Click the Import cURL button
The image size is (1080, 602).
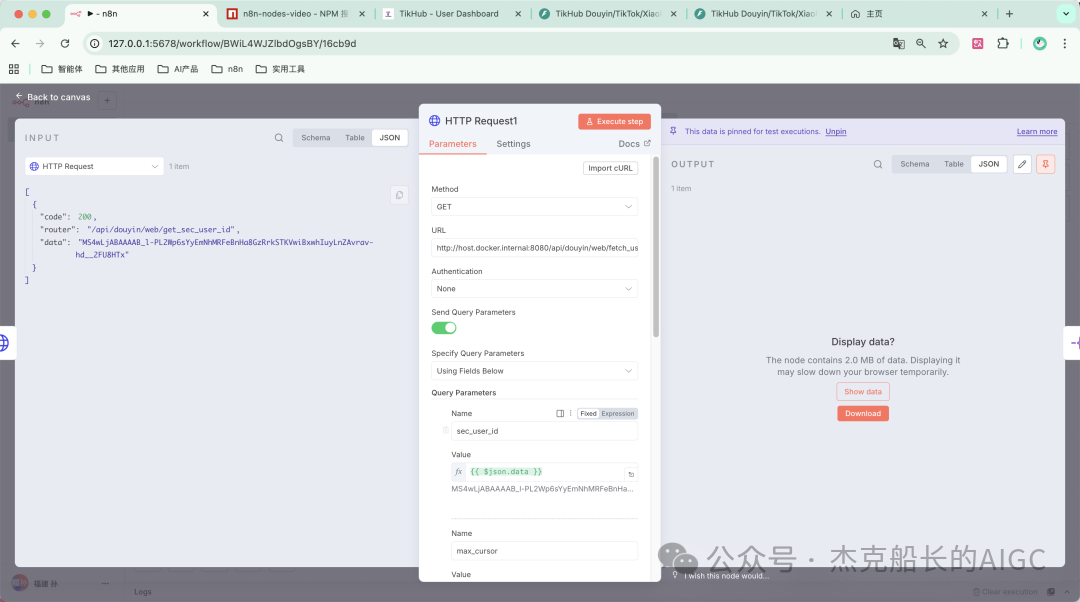(x=610, y=168)
